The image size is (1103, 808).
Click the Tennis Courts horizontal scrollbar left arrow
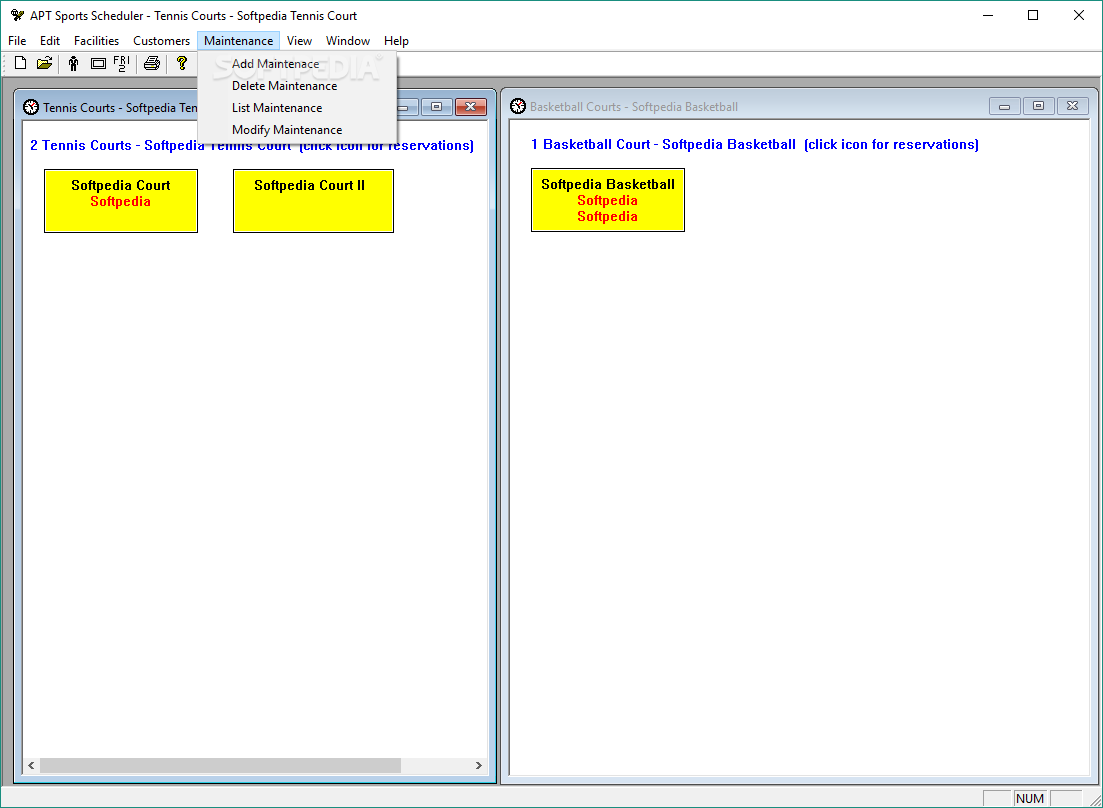[x=31, y=765]
